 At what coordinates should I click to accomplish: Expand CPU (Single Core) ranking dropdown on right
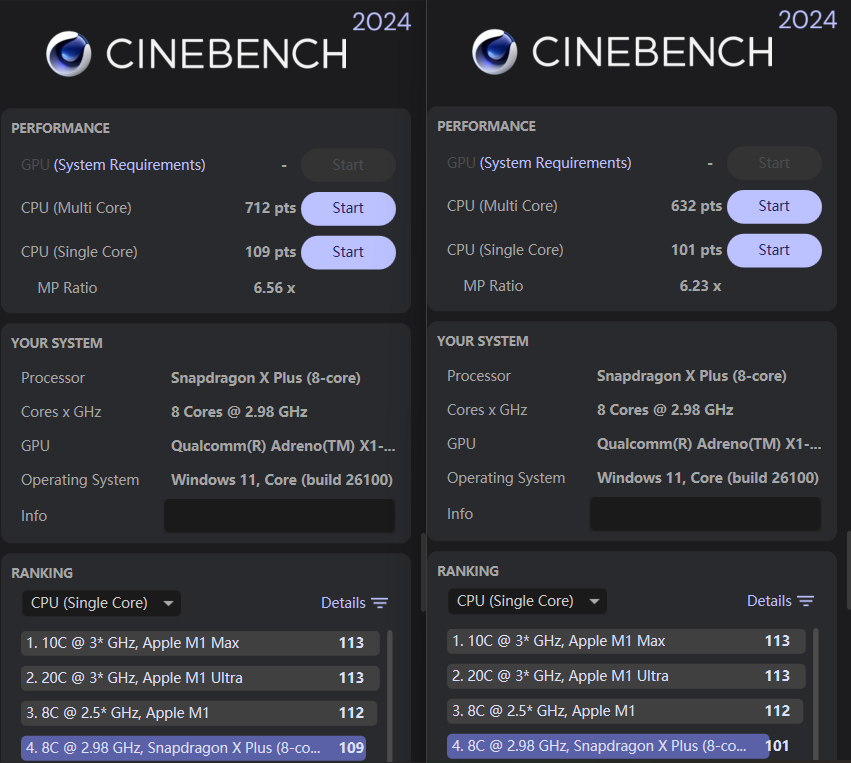(528, 601)
